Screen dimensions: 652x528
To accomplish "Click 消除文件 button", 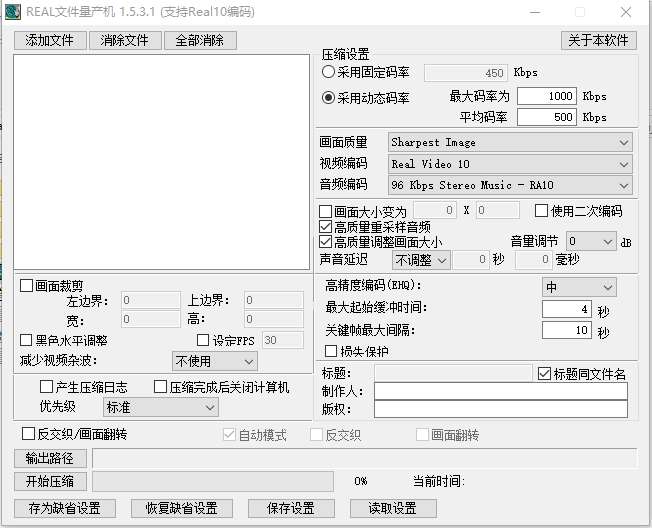I will (125, 40).
